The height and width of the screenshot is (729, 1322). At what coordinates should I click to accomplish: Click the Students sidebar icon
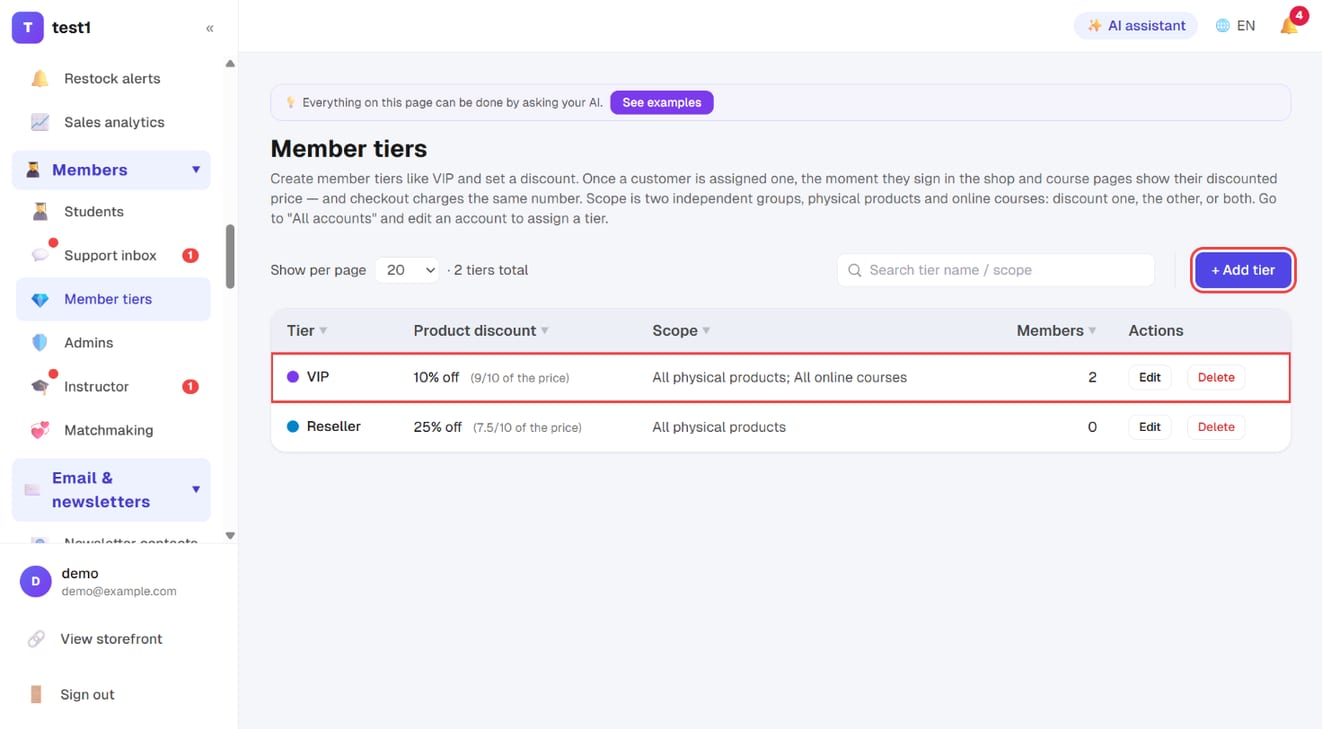(x=40, y=212)
